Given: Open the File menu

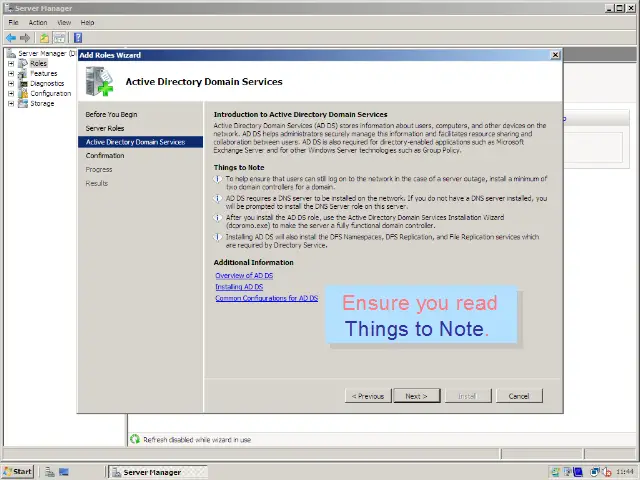Looking at the screenshot, I should pos(13,22).
